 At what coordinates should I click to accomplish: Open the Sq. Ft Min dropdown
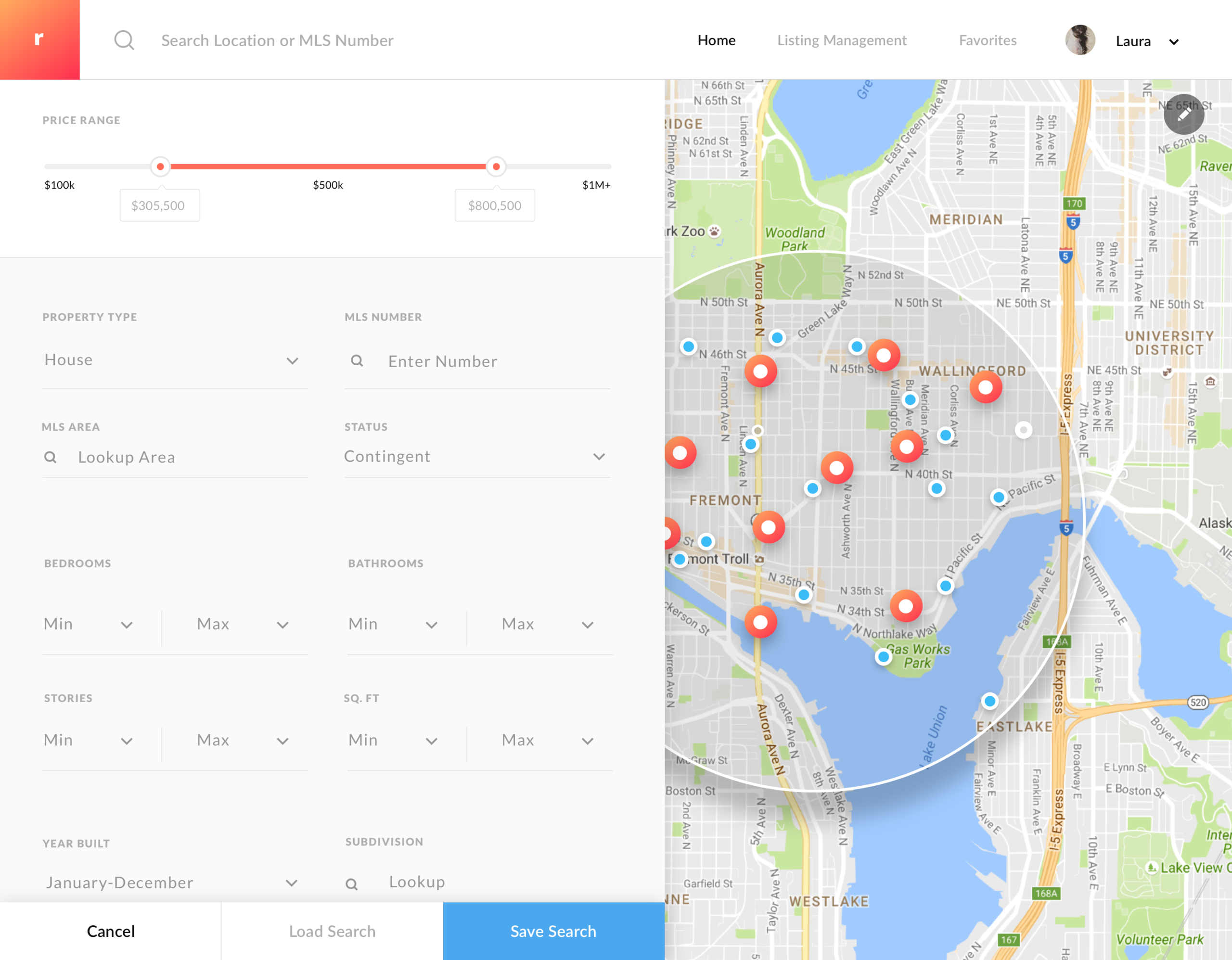(394, 741)
